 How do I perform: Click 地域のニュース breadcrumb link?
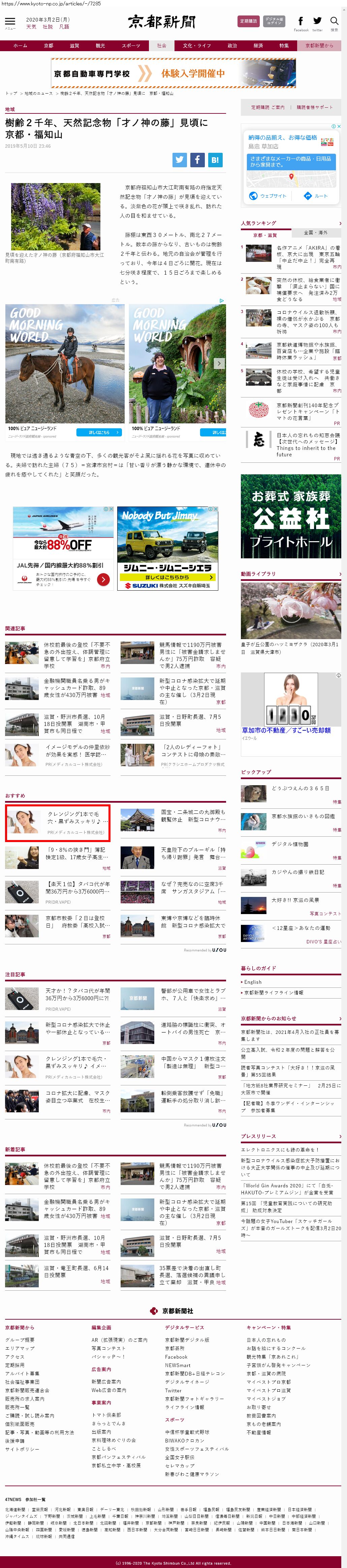point(38,93)
